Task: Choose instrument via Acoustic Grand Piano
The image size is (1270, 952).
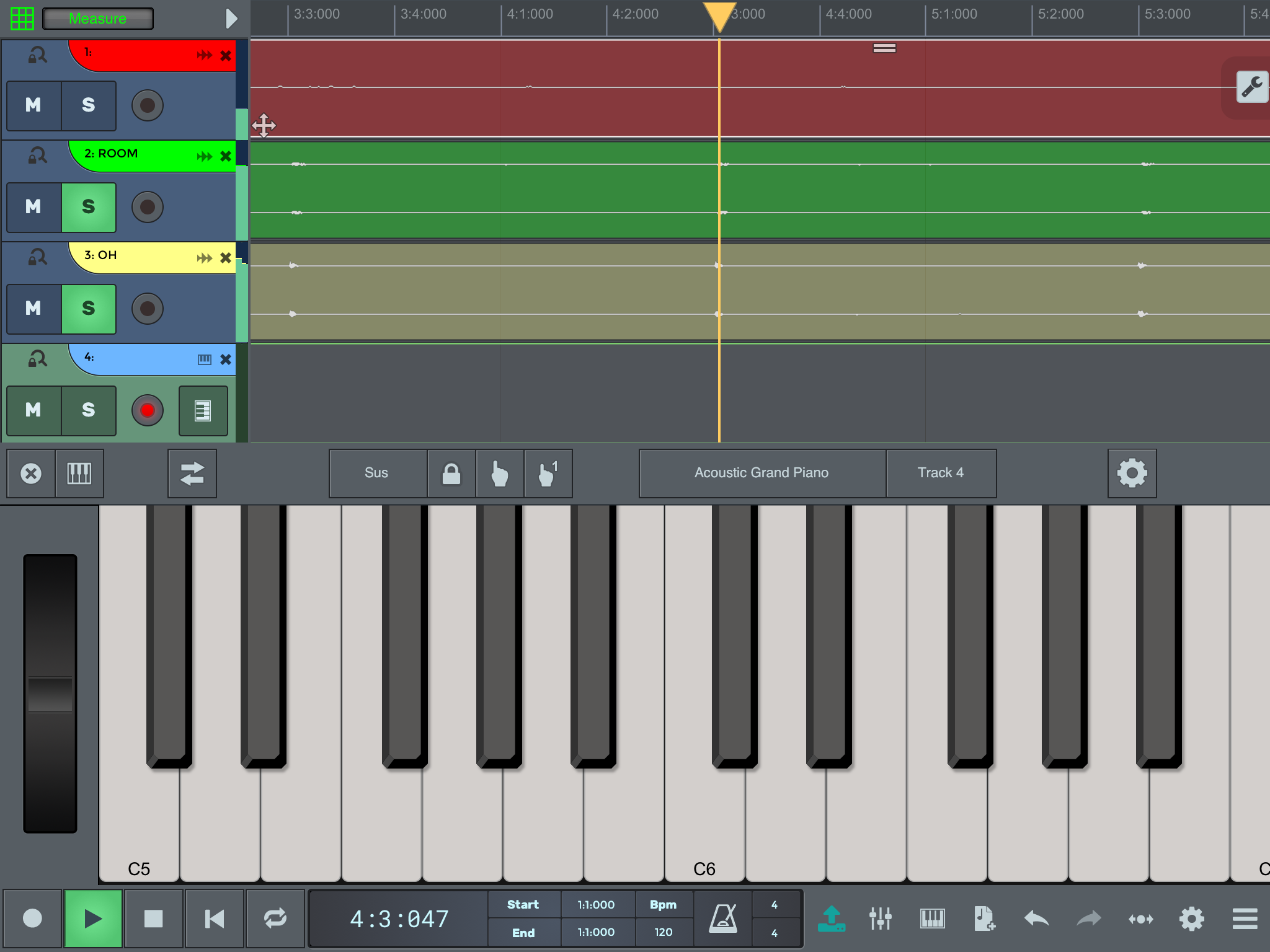Action: click(x=762, y=473)
